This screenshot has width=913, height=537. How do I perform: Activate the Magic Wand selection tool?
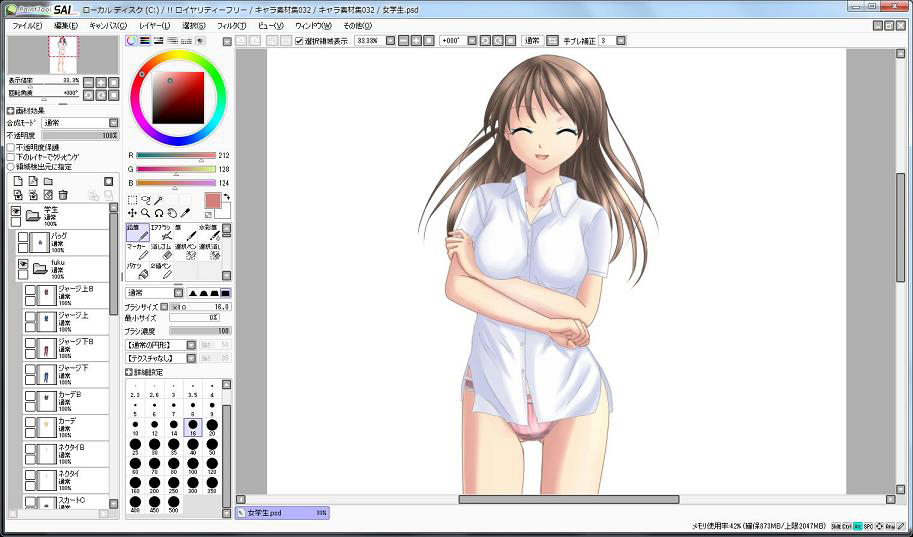pos(158,200)
